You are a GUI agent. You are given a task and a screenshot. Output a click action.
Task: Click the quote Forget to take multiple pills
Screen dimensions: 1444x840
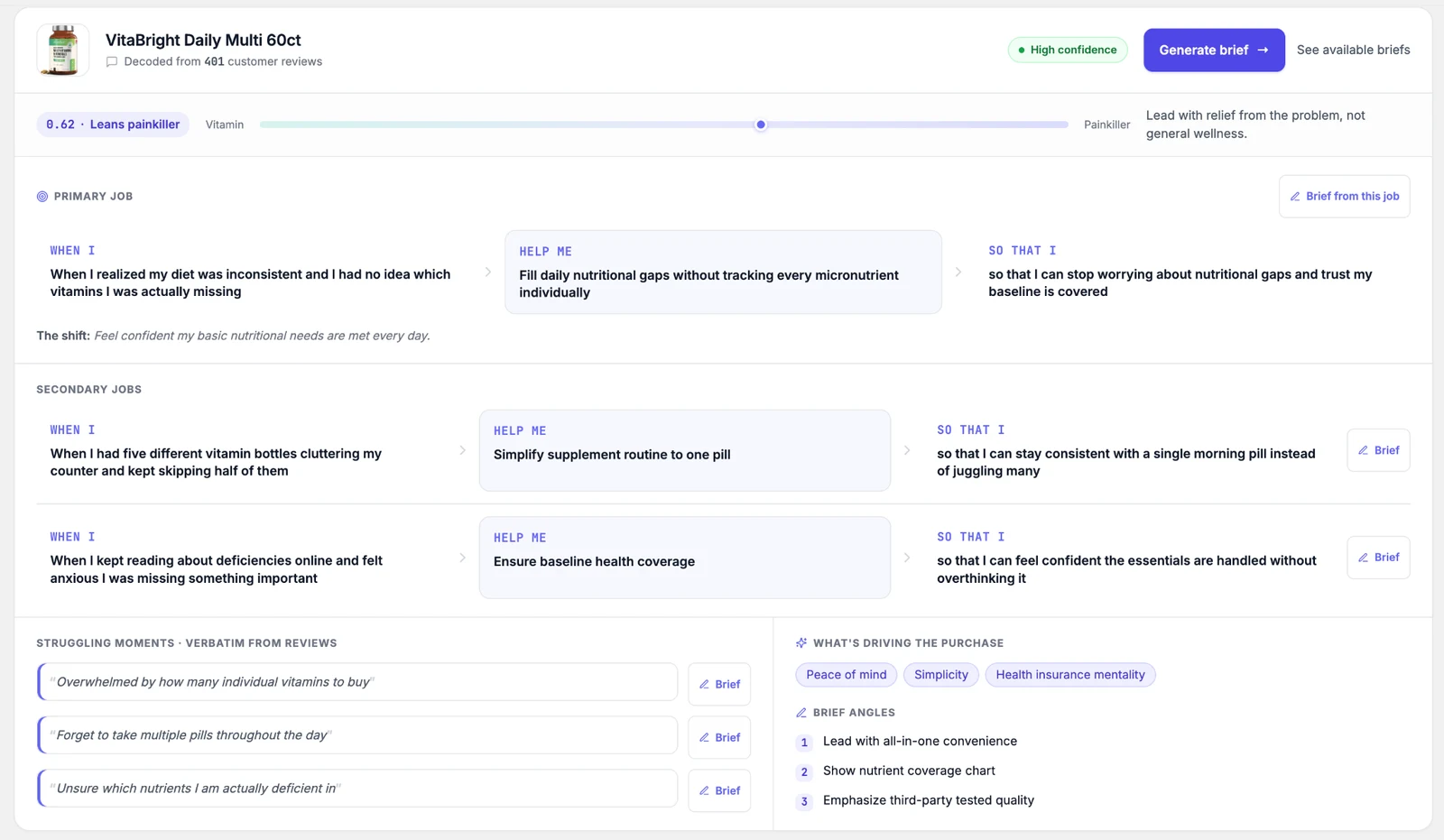point(357,735)
